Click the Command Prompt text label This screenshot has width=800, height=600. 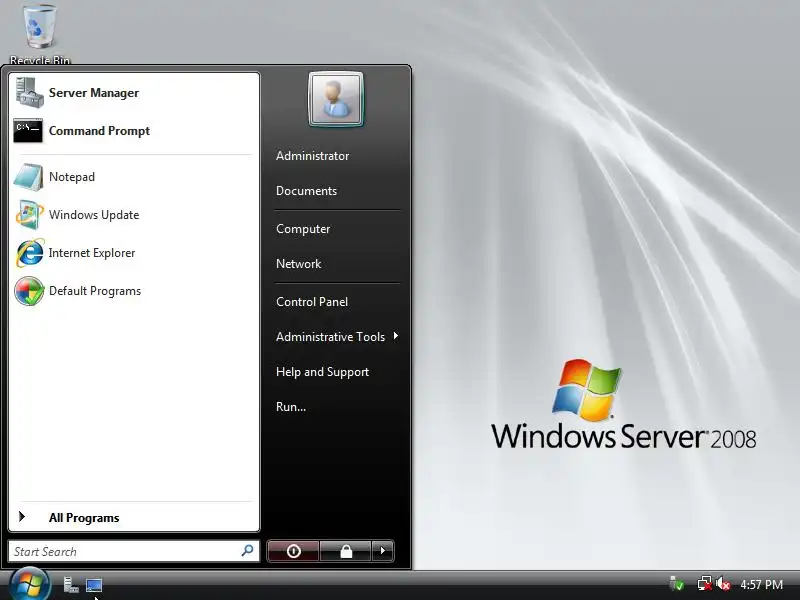99,131
